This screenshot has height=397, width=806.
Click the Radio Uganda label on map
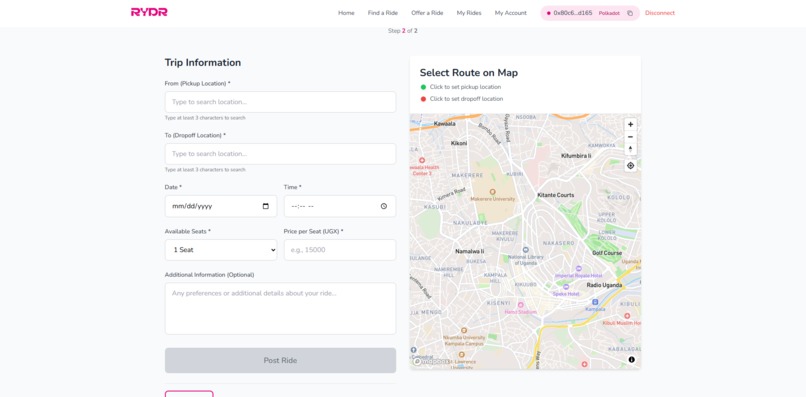coord(604,285)
